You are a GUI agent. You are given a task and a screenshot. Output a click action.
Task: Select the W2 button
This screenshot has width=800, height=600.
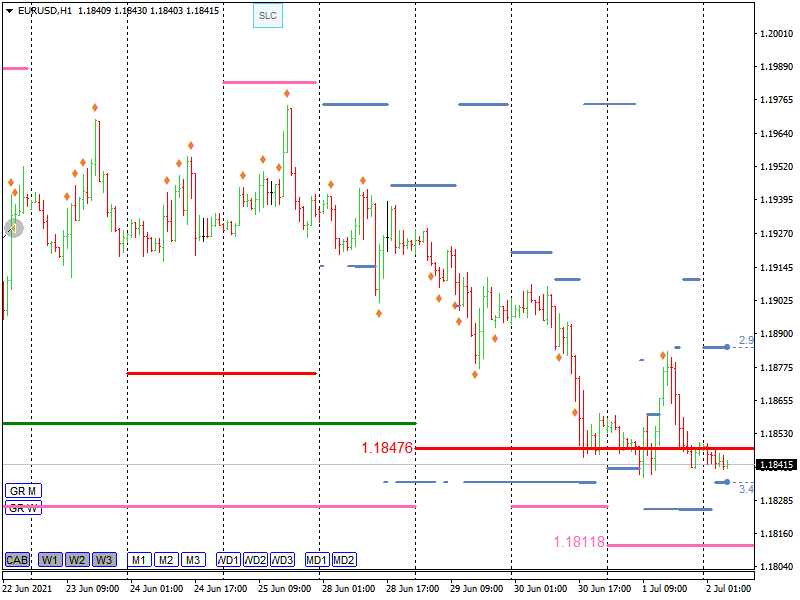point(77,560)
